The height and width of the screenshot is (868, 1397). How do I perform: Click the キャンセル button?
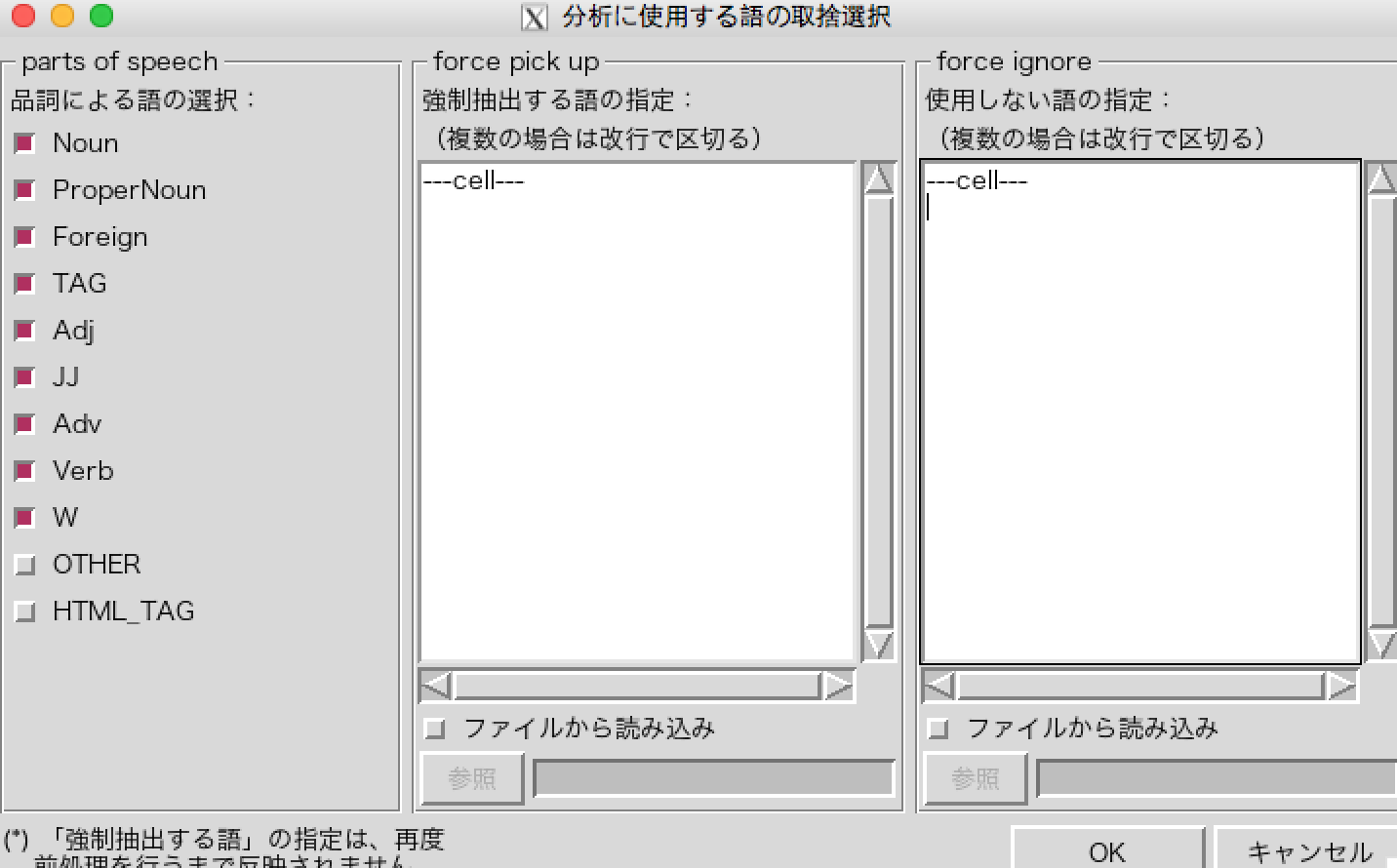tap(1308, 850)
